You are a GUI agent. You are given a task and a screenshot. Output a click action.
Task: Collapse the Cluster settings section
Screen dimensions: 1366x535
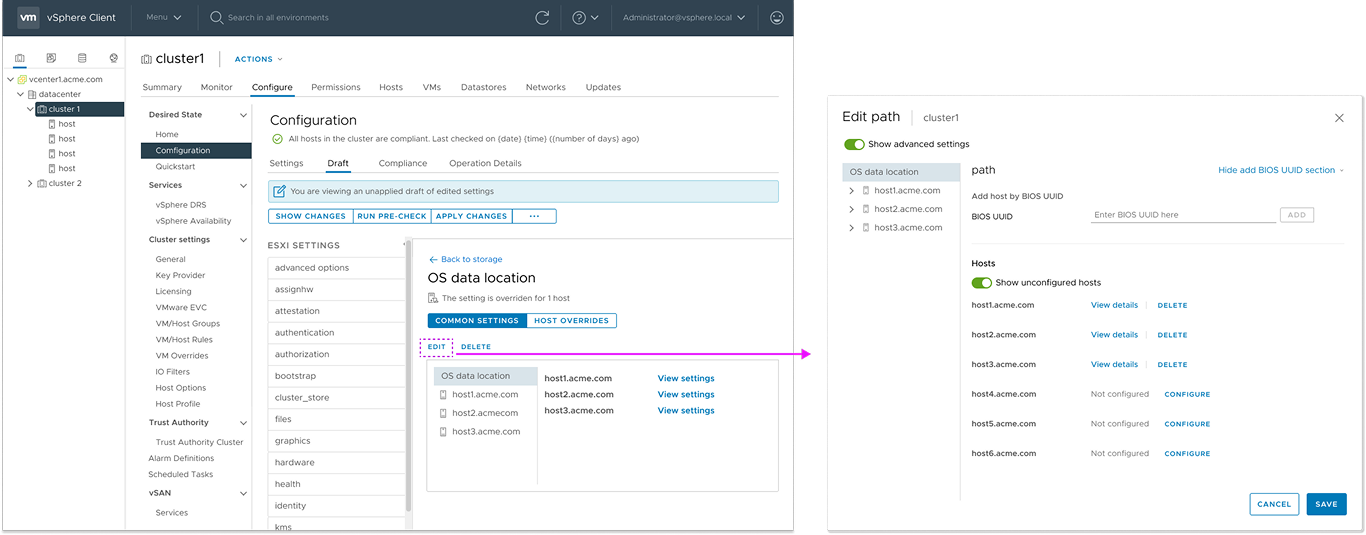(243, 240)
